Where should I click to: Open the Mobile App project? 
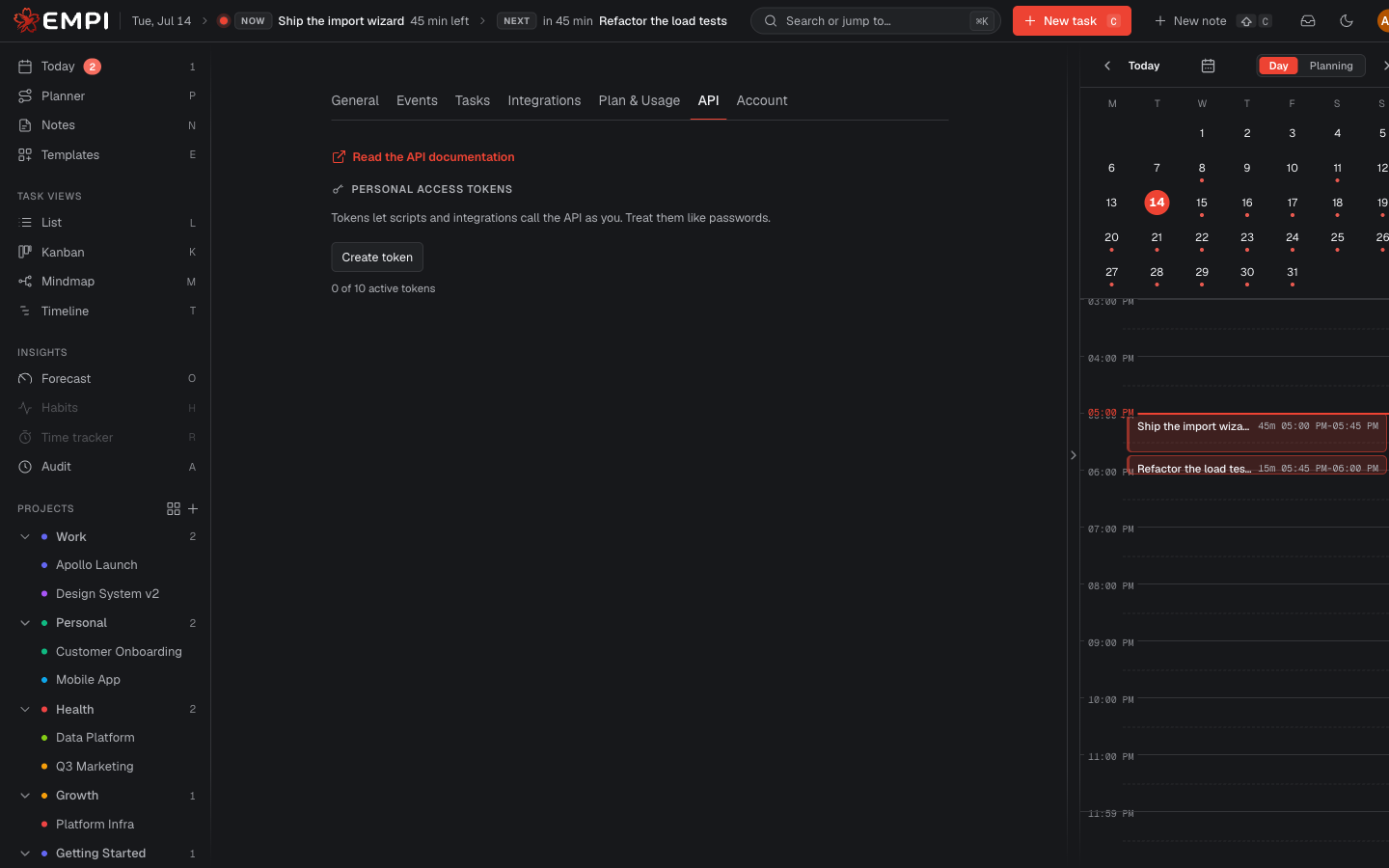[88, 680]
